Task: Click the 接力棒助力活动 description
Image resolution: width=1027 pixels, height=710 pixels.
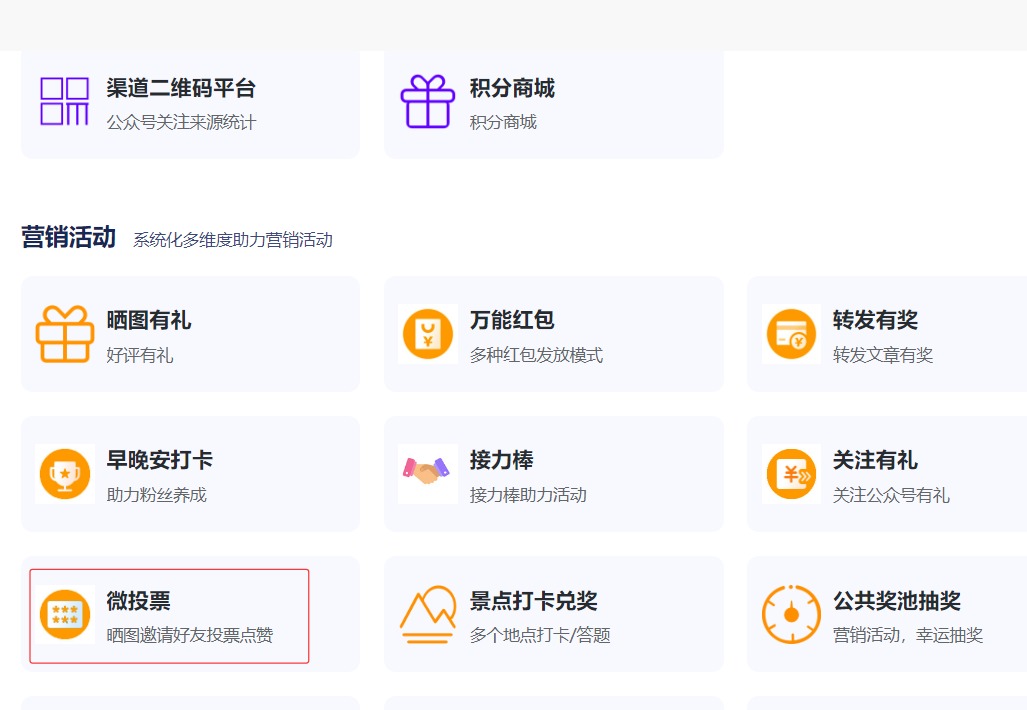Action: (528, 495)
